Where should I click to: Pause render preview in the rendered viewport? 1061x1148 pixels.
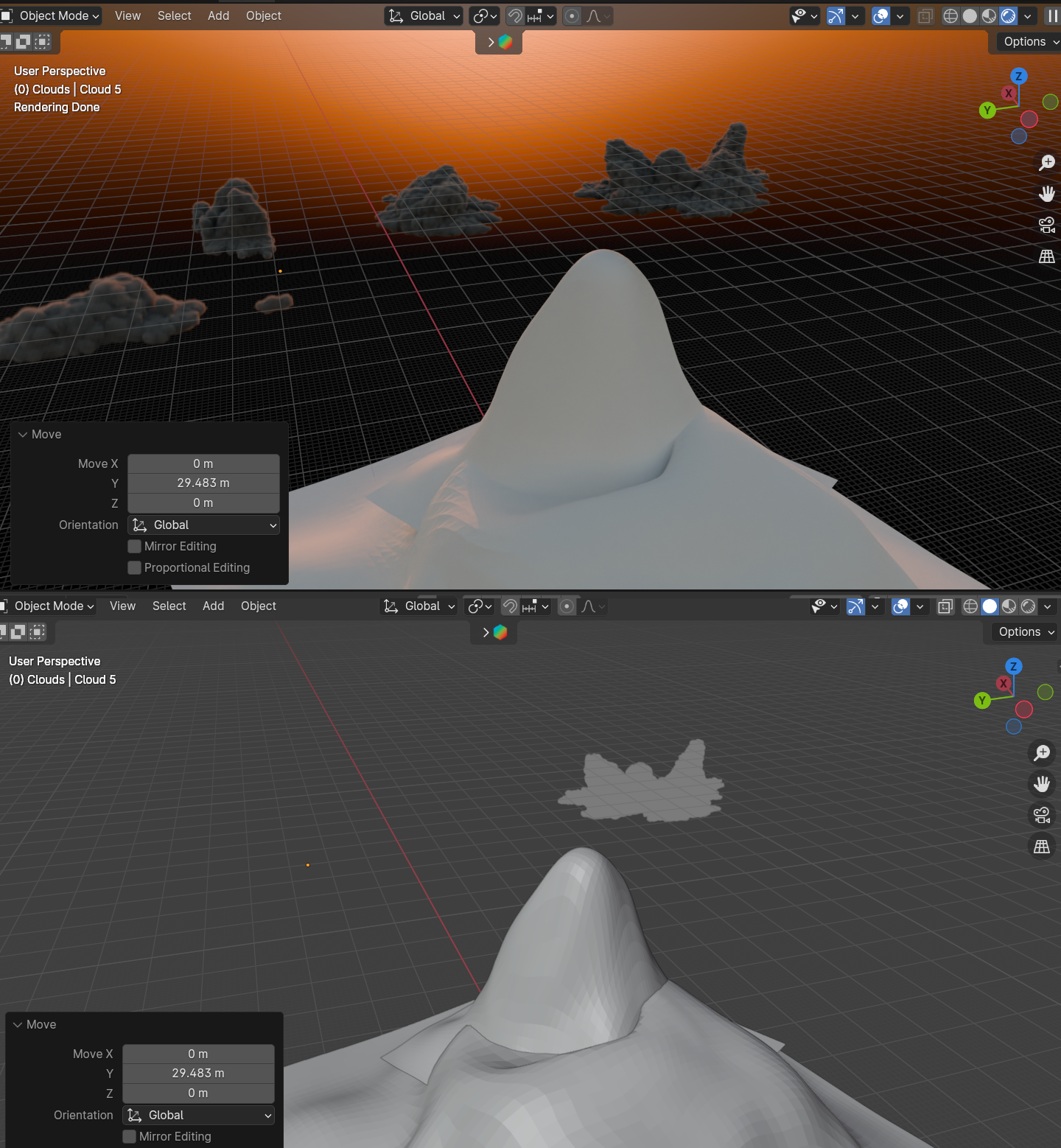[1052, 16]
